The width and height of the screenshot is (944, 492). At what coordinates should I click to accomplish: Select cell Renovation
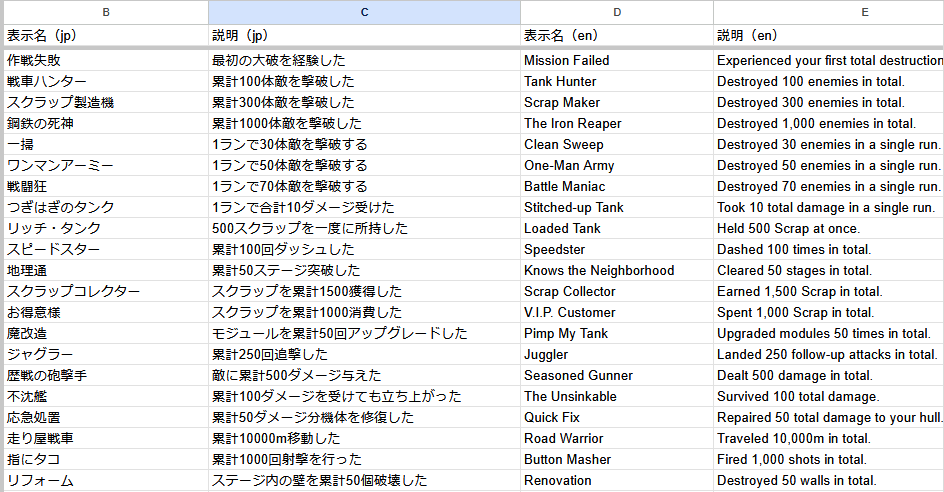pos(617,481)
